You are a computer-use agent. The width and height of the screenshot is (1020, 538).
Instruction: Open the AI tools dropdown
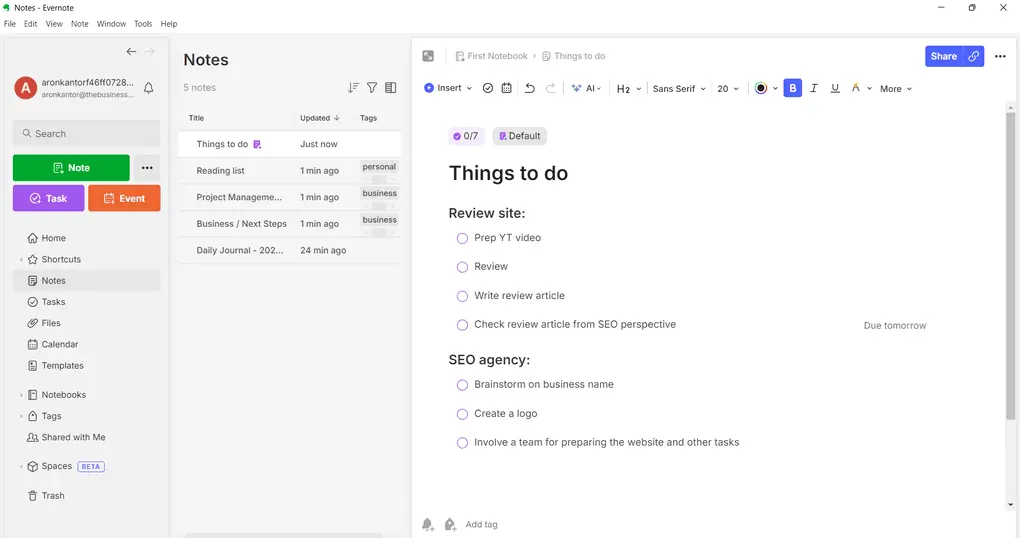tap(586, 88)
